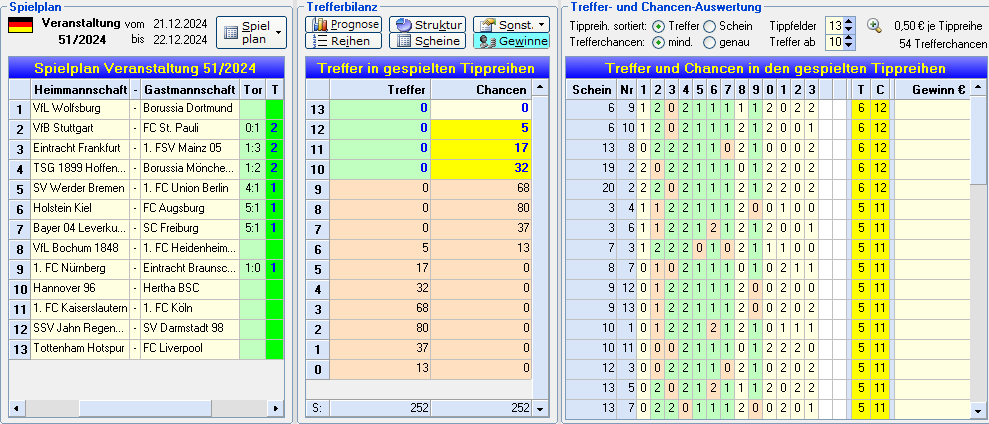Click the Chancen value 32 in row 10
Screen dimensions: 989x424
[481, 168]
